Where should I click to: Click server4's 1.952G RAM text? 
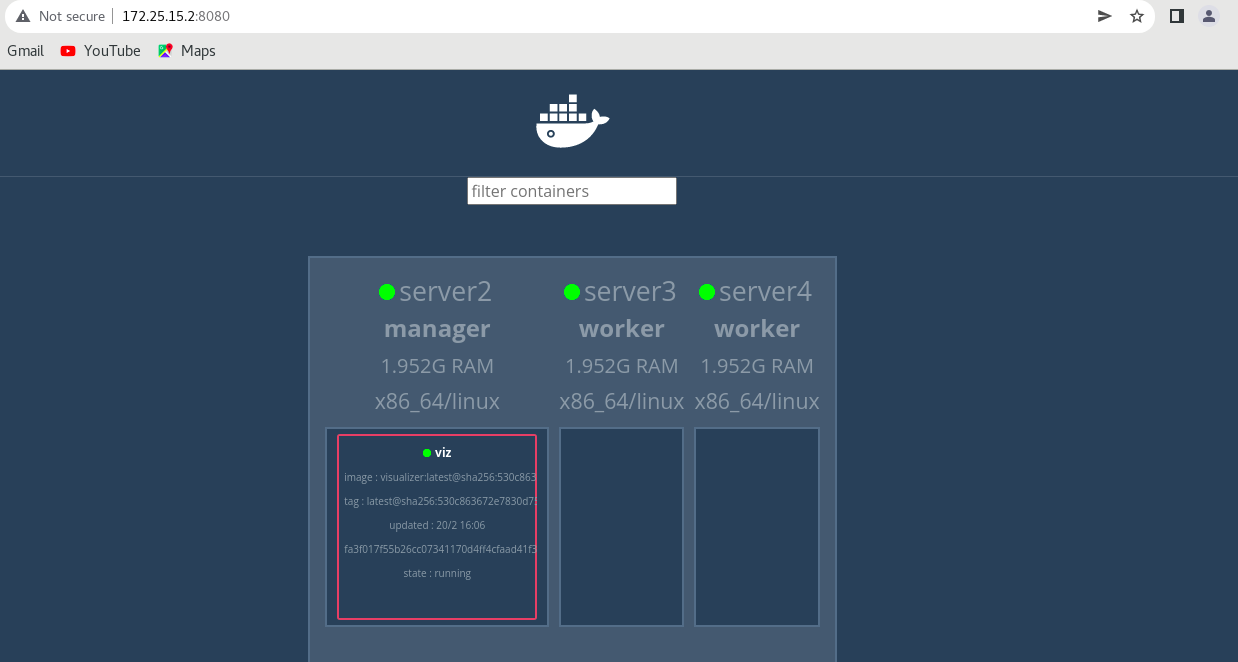(x=757, y=366)
